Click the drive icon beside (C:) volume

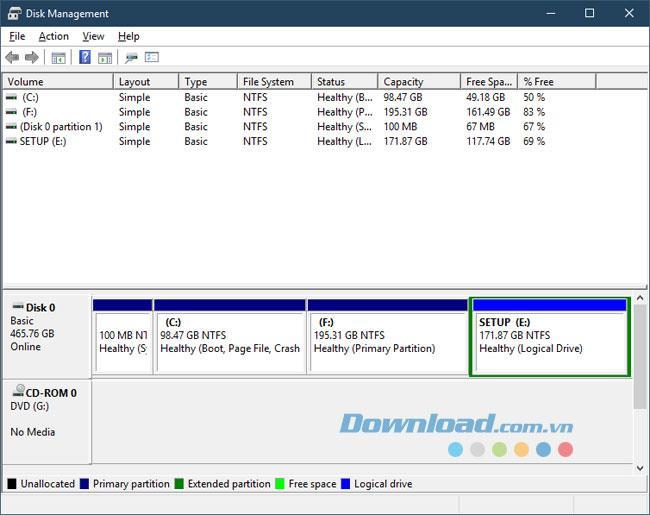pos(12,97)
